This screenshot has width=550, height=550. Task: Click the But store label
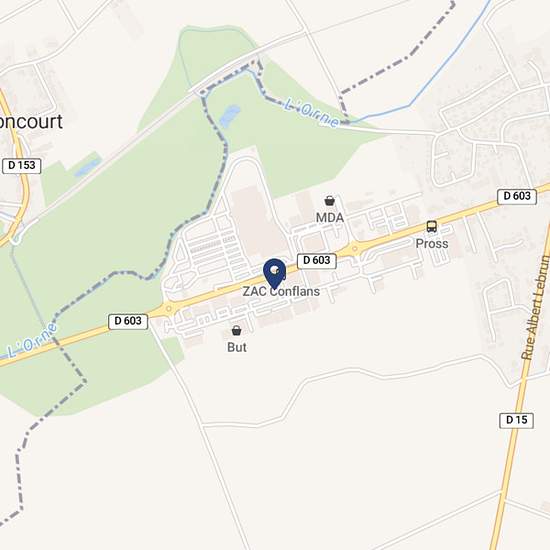coord(237,347)
